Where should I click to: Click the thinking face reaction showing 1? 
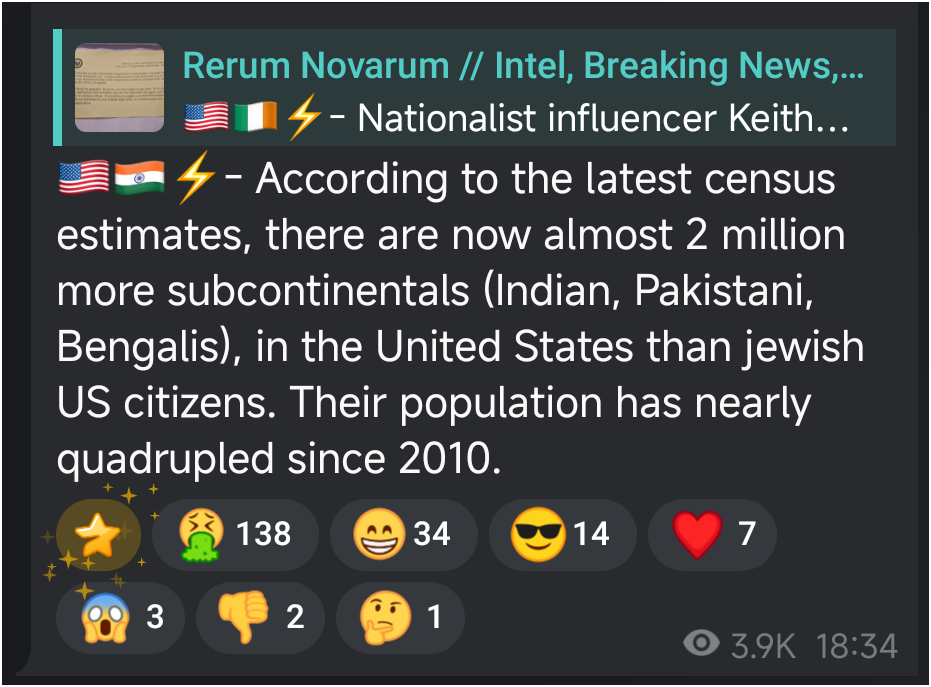pyautogui.click(x=400, y=618)
